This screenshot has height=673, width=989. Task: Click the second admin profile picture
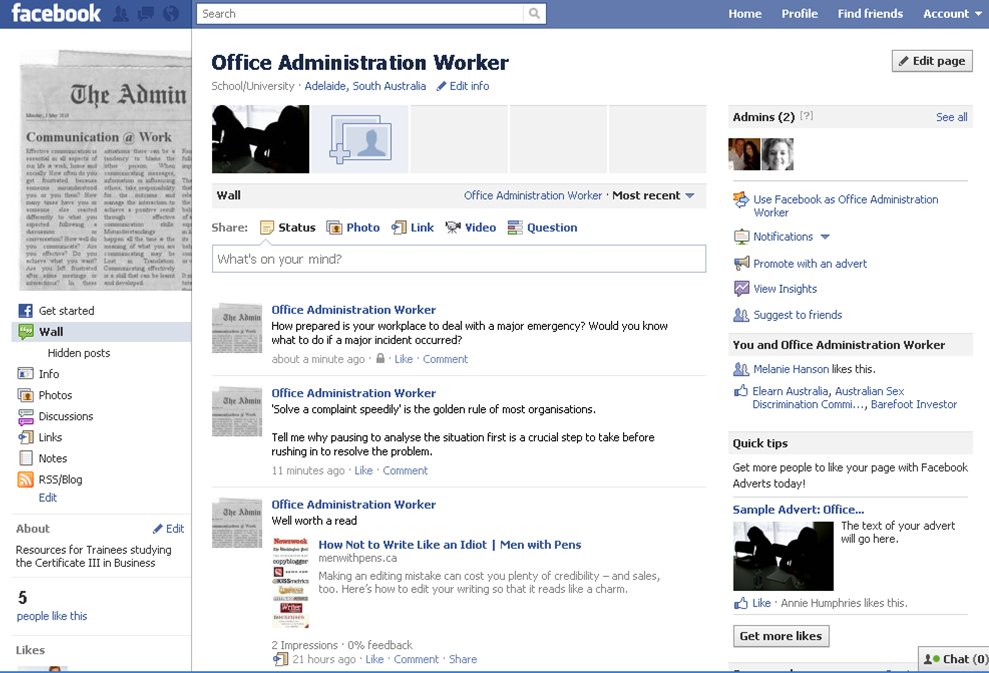[x=778, y=154]
